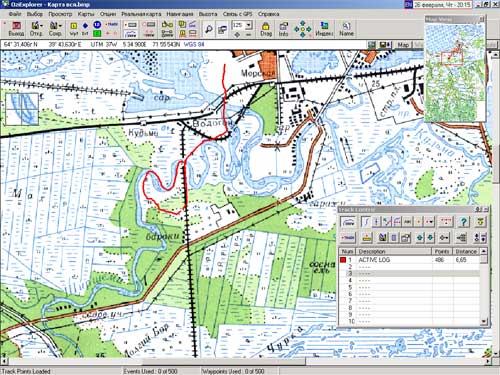Click the magnifying glass zoom tool
Viewport: 500px width, 375px height.
(x=209, y=29)
